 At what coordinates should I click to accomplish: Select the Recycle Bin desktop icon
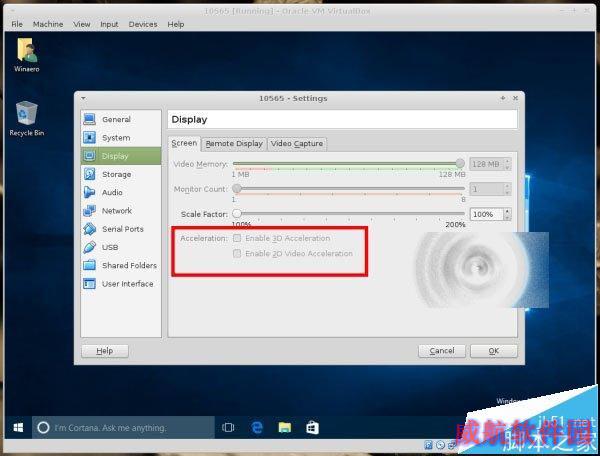pos(26,119)
